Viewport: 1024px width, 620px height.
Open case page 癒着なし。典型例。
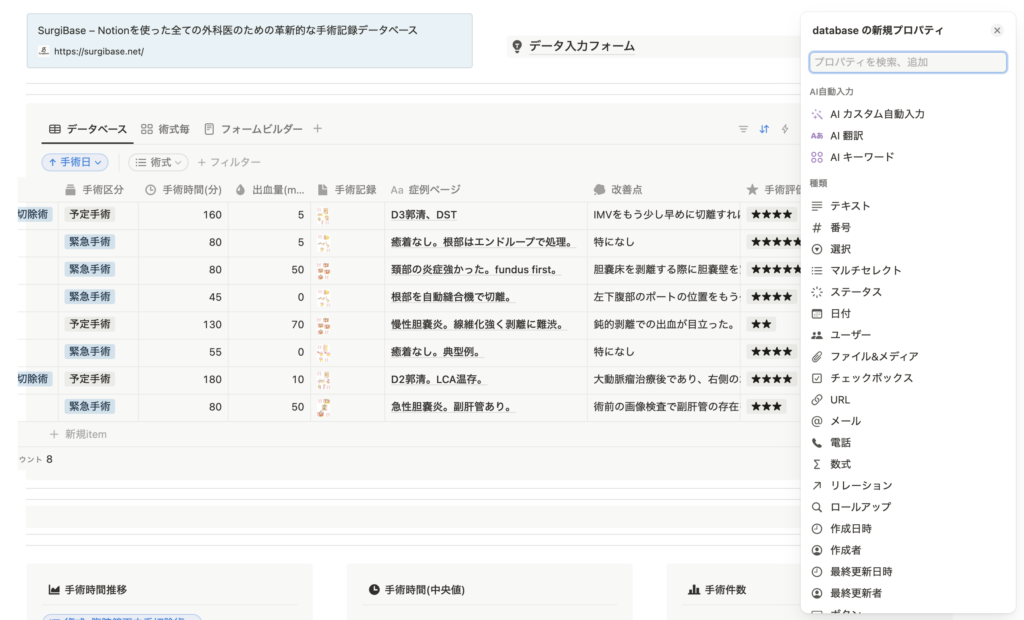[x=436, y=352]
